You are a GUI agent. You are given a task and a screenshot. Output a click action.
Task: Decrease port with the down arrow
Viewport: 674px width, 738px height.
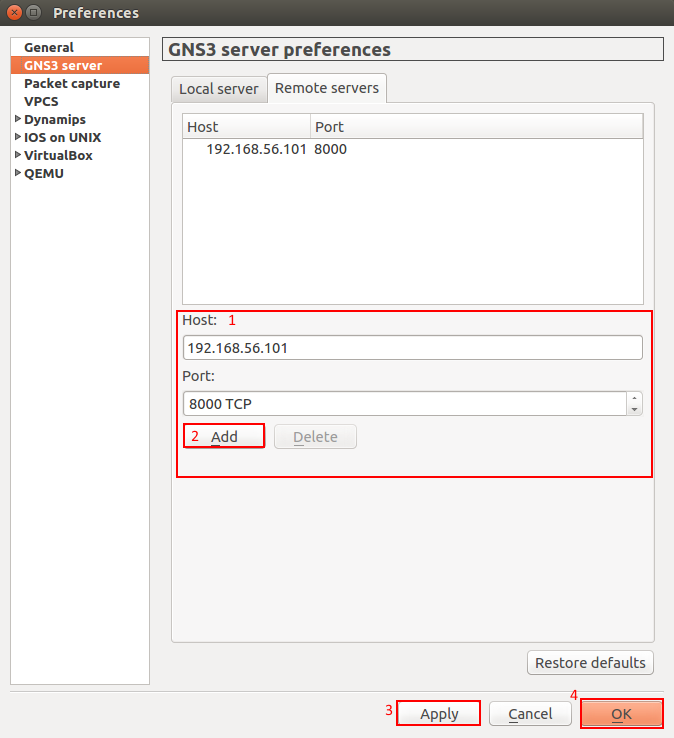[634, 409]
